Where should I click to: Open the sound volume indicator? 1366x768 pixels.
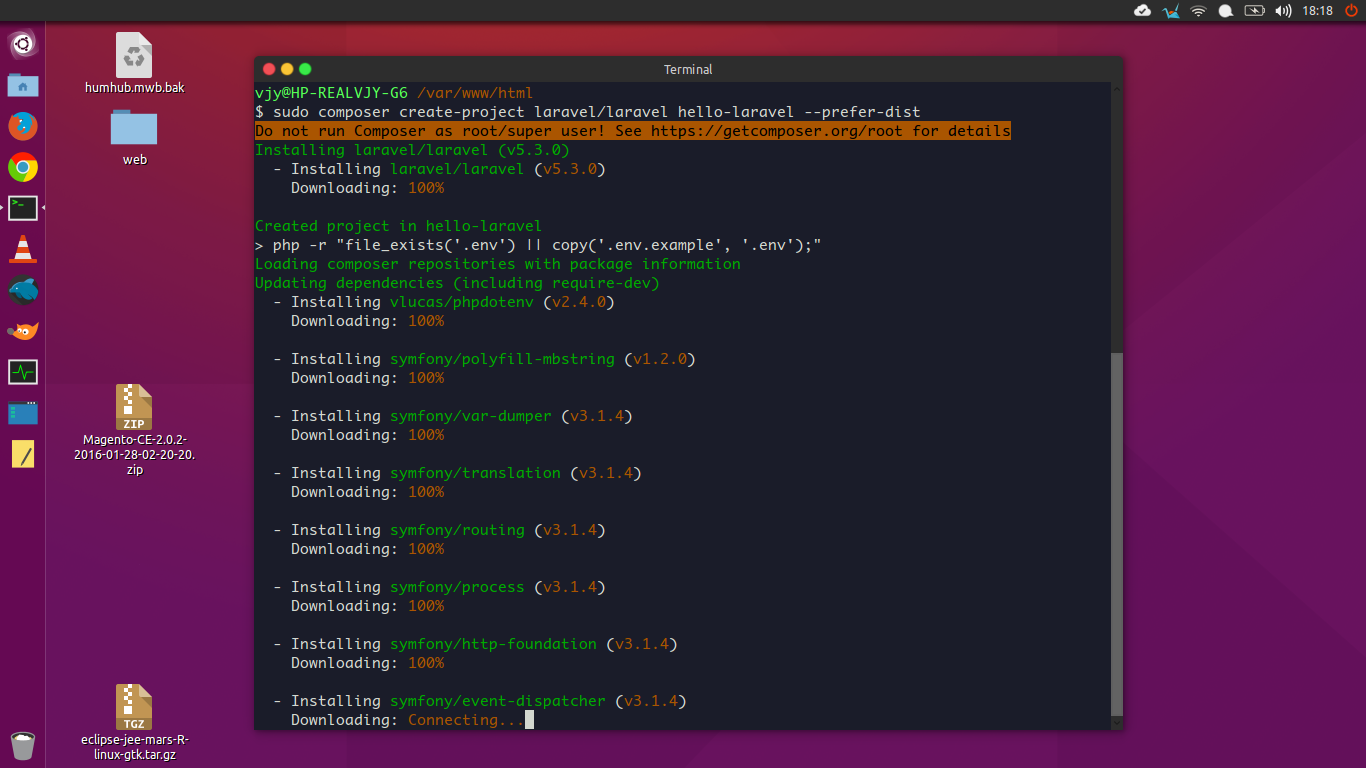tap(1284, 11)
